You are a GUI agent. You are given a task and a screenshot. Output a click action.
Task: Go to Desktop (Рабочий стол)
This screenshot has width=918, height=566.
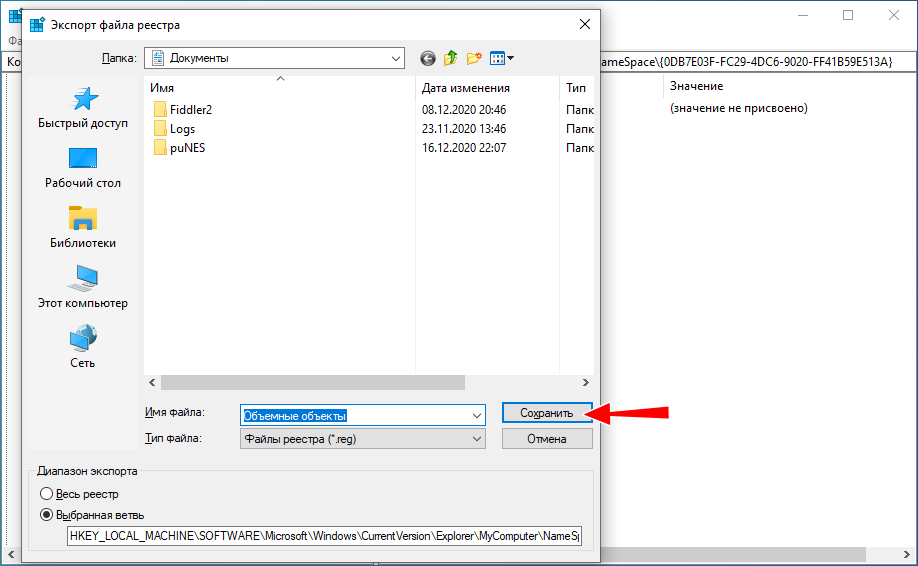[83, 168]
